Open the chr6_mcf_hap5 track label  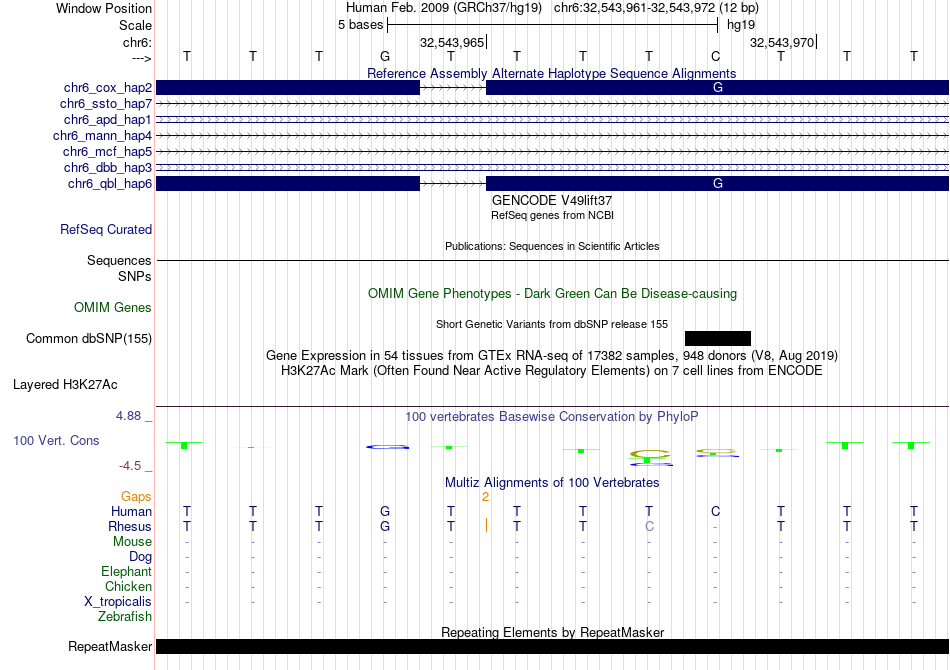coord(107,151)
